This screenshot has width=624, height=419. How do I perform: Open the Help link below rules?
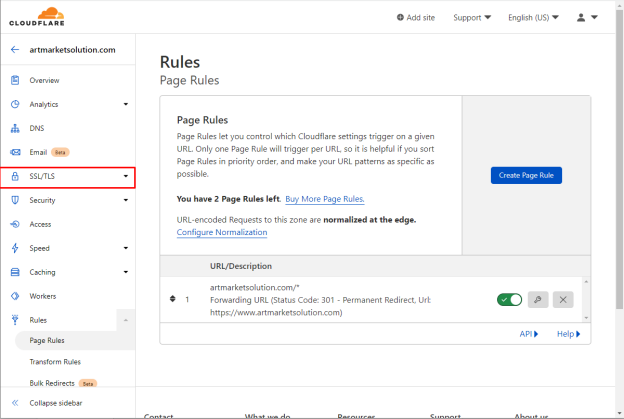[x=568, y=334]
